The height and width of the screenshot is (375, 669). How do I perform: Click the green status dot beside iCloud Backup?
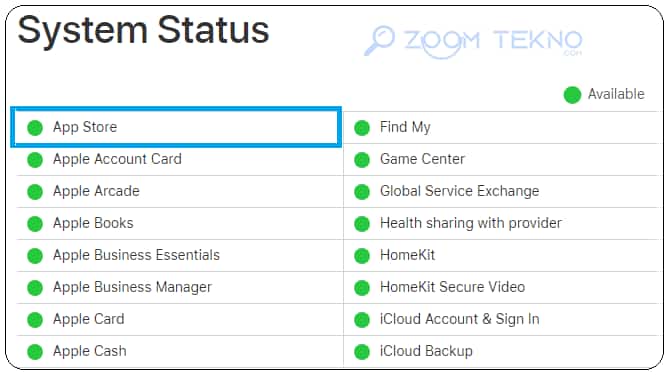362,352
